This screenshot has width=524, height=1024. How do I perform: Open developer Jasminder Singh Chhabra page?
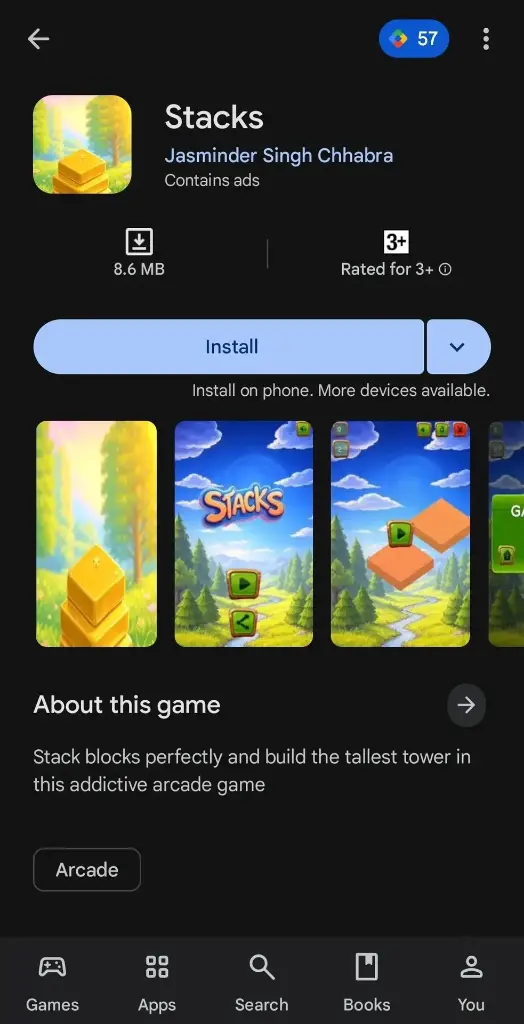[278, 156]
